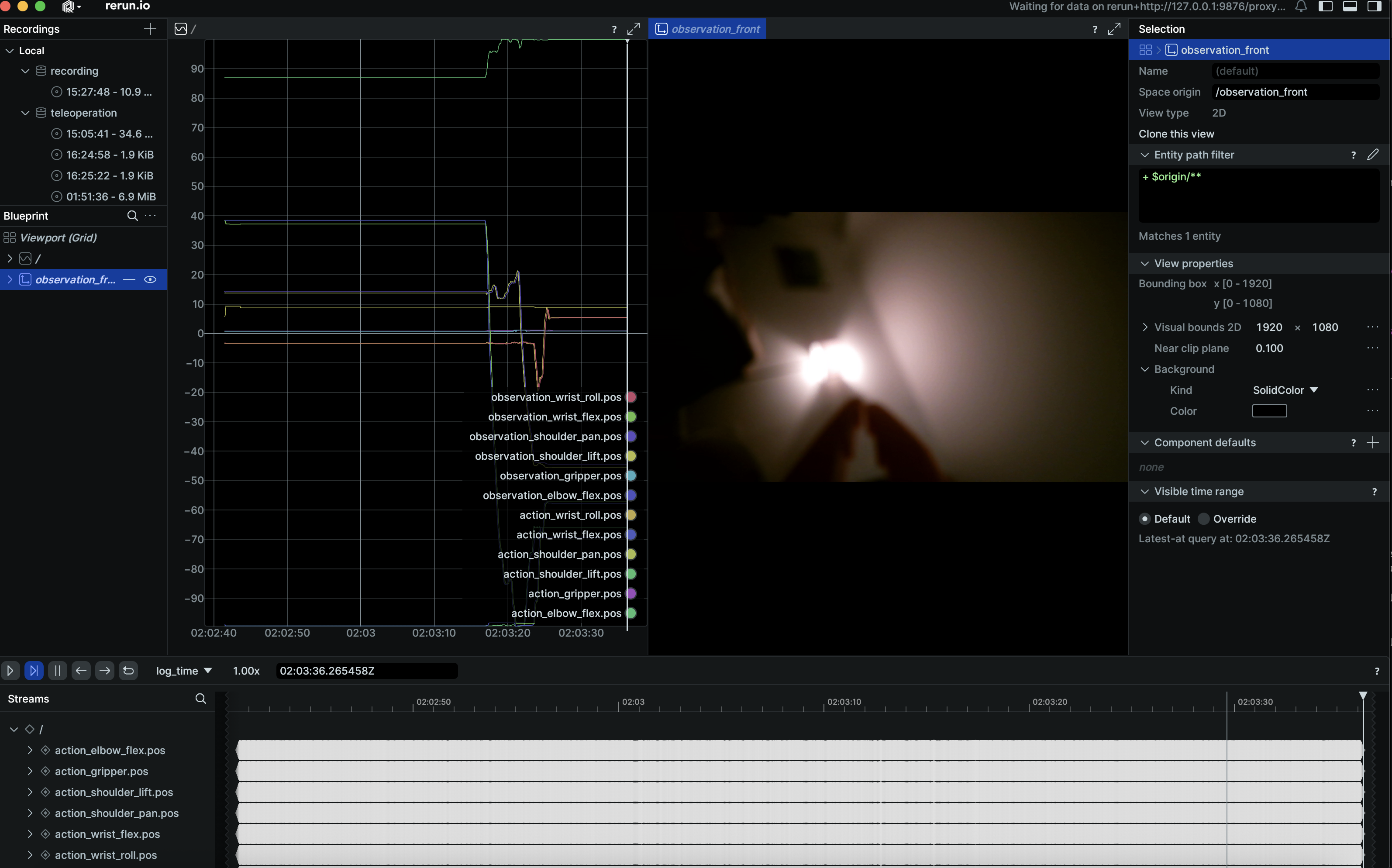
Task: Toggle loop playback mode
Action: pyautogui.click(x=128, y=671)
